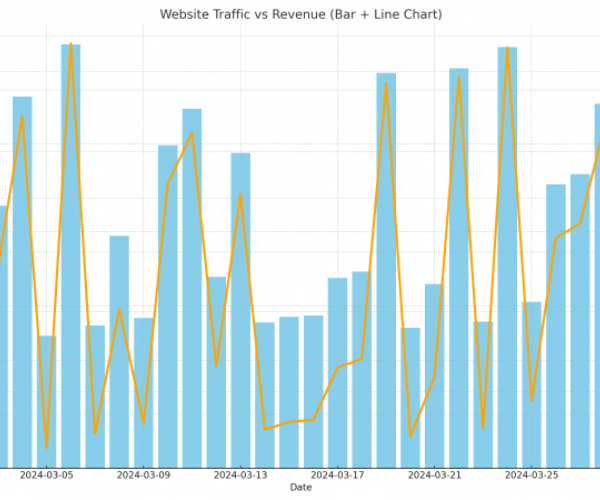The height and width of the screenshot is (500, 600).
Task: Click the blue bar for 2024-03-11
Action: pyautogui.click(x=192, y=290)
